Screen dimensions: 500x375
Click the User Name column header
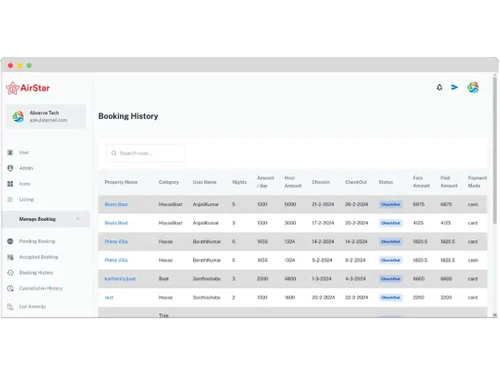tap(204, 182)
